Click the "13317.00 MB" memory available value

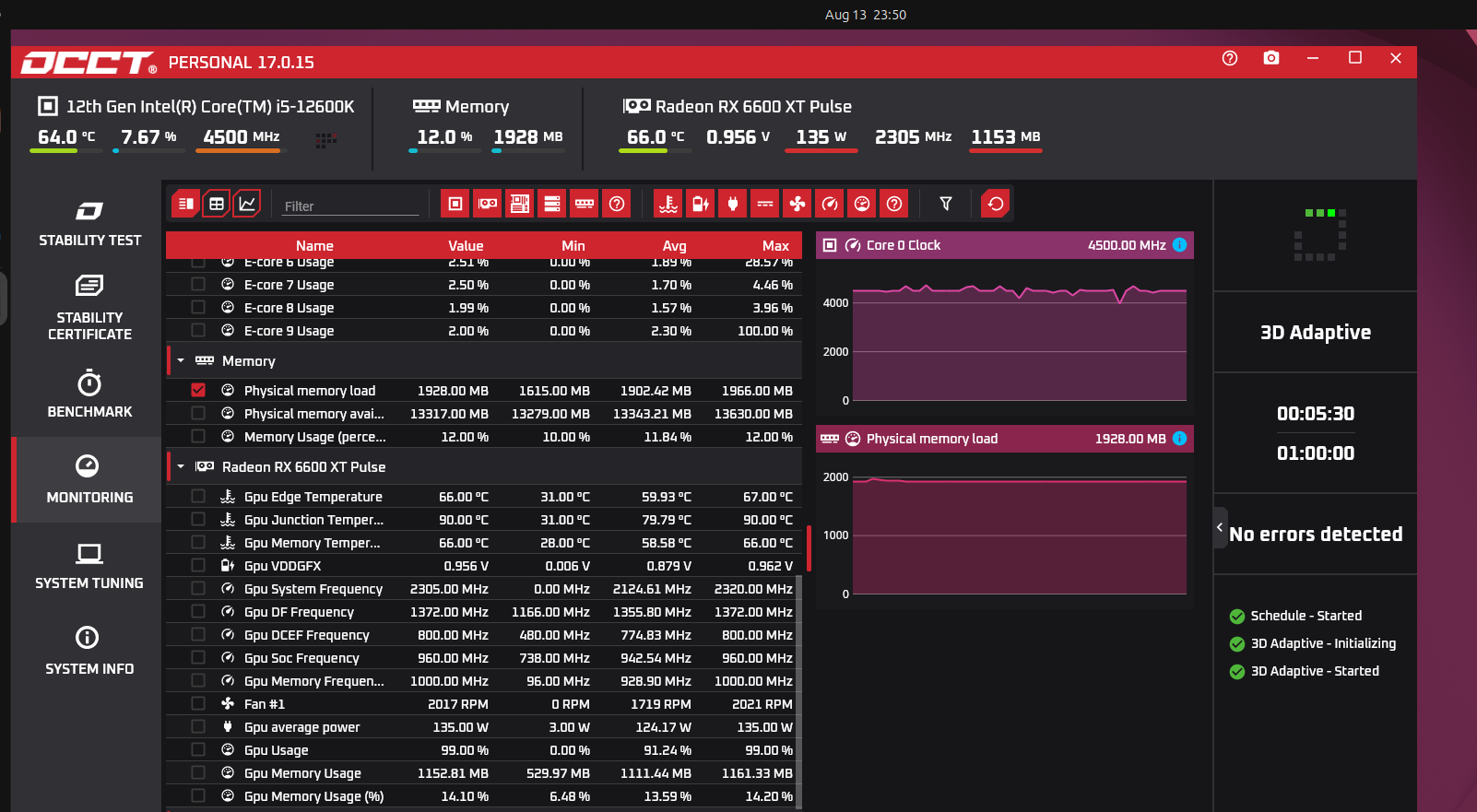click(x=449, y=413)
